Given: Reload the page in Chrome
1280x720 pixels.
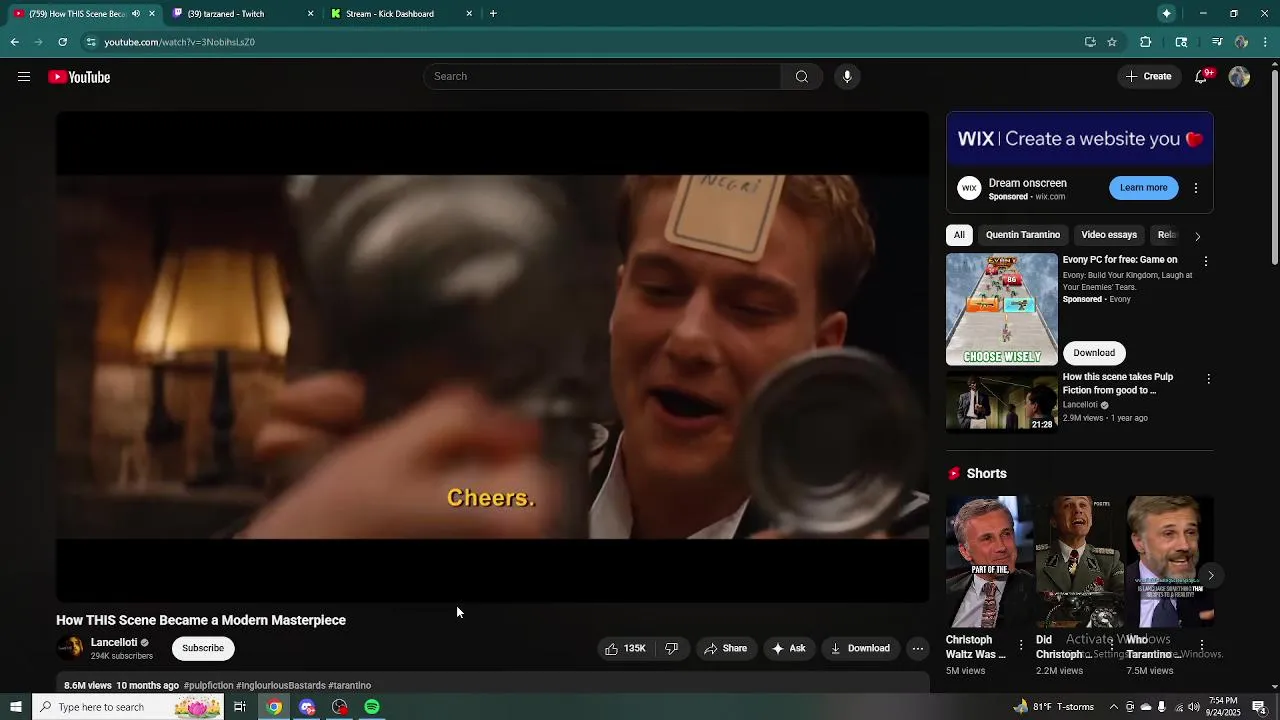Looking at the screenshot, I should (62, 42).
